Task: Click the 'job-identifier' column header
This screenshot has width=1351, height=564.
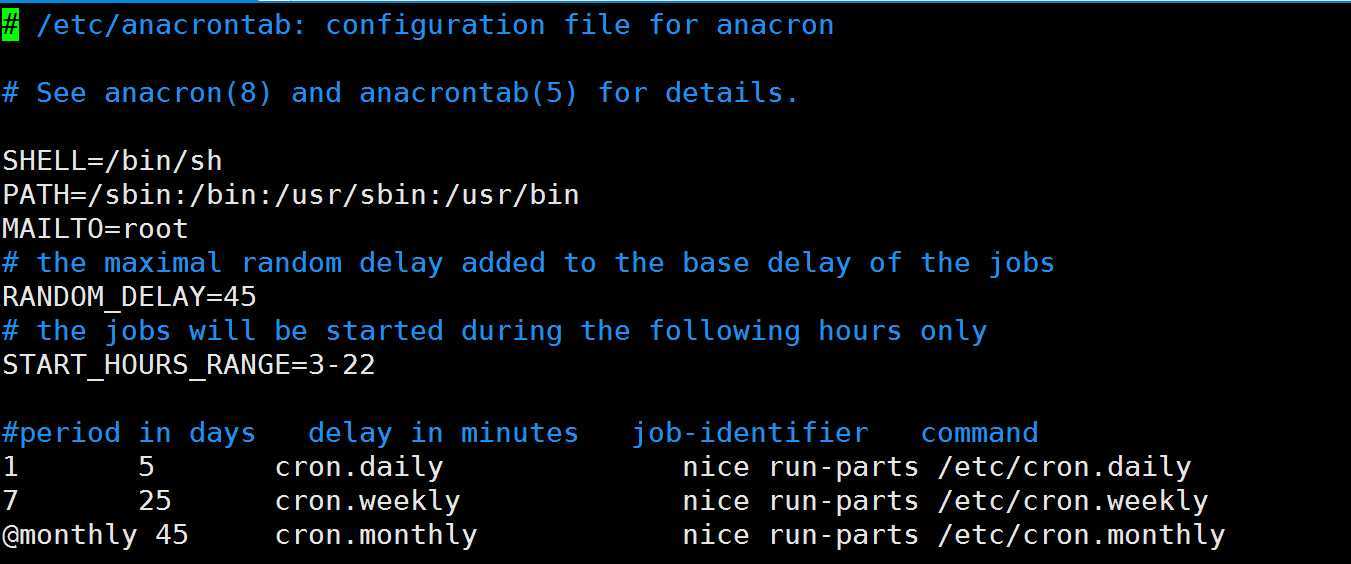Action: [x=749, y=433]
